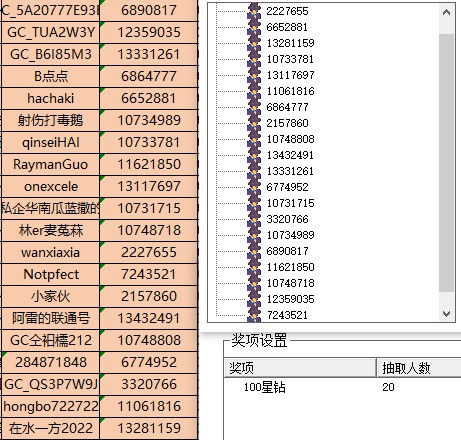Select spreadsheet cell with ID 11621850
The width and height of the screenshot is (461, 440).
(x=149, y=164)
